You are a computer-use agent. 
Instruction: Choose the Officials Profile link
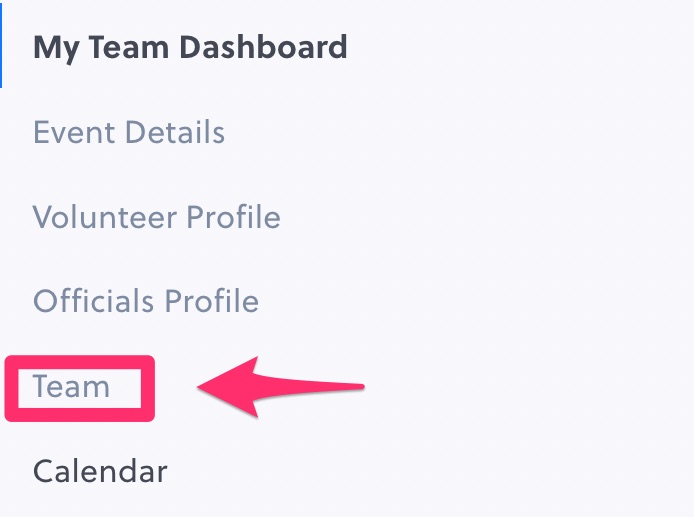(x=146, y=301)
